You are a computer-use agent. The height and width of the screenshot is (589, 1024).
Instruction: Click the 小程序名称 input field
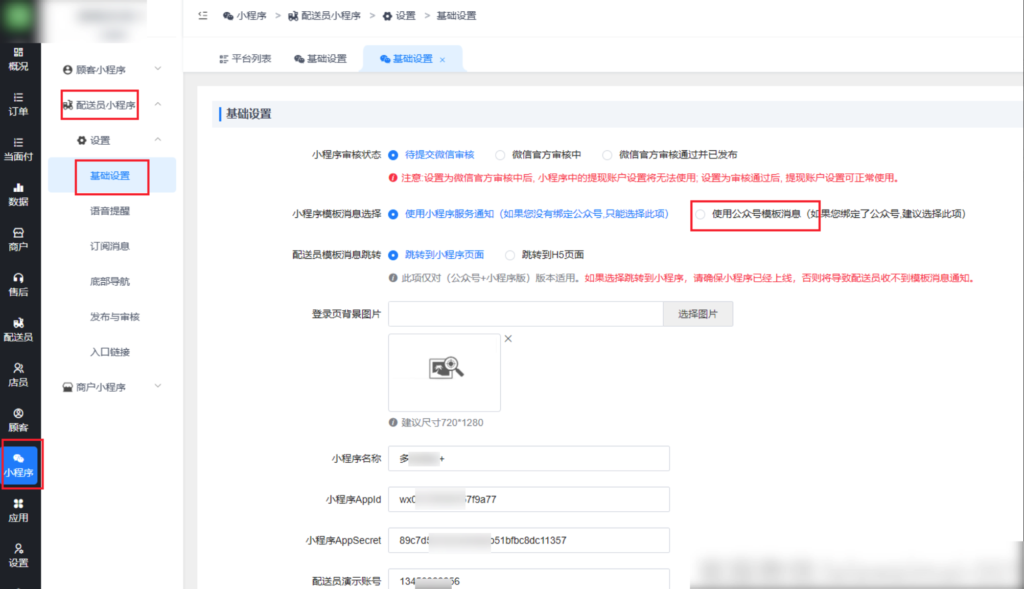528,458
